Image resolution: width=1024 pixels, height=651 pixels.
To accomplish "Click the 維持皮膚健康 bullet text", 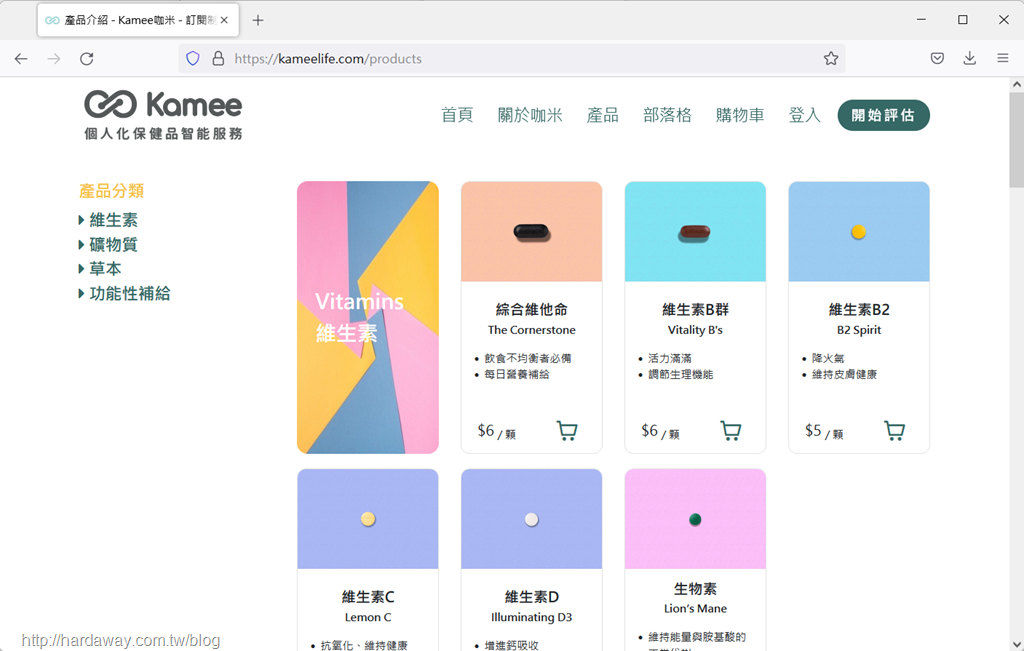I will coord(844,375).
